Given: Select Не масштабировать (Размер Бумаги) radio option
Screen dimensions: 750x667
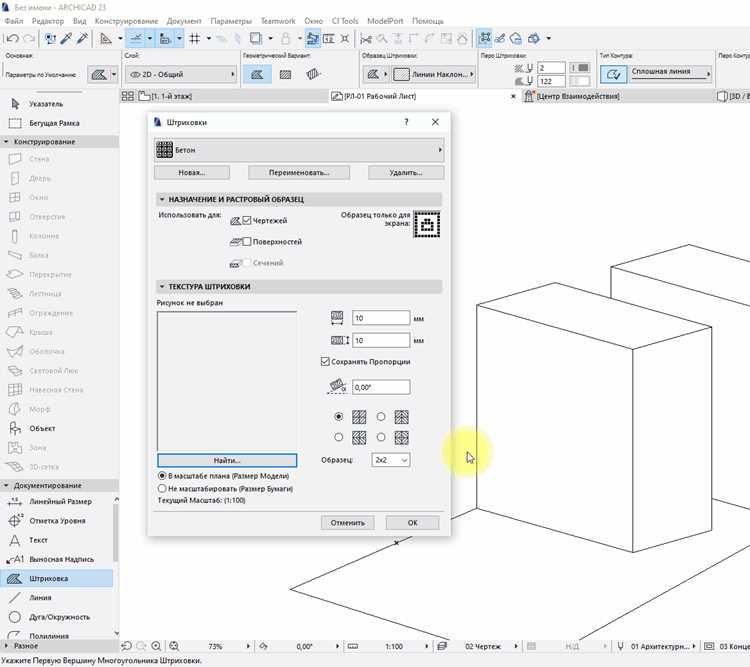Looking at the screenshot, I should coord(162,489).
